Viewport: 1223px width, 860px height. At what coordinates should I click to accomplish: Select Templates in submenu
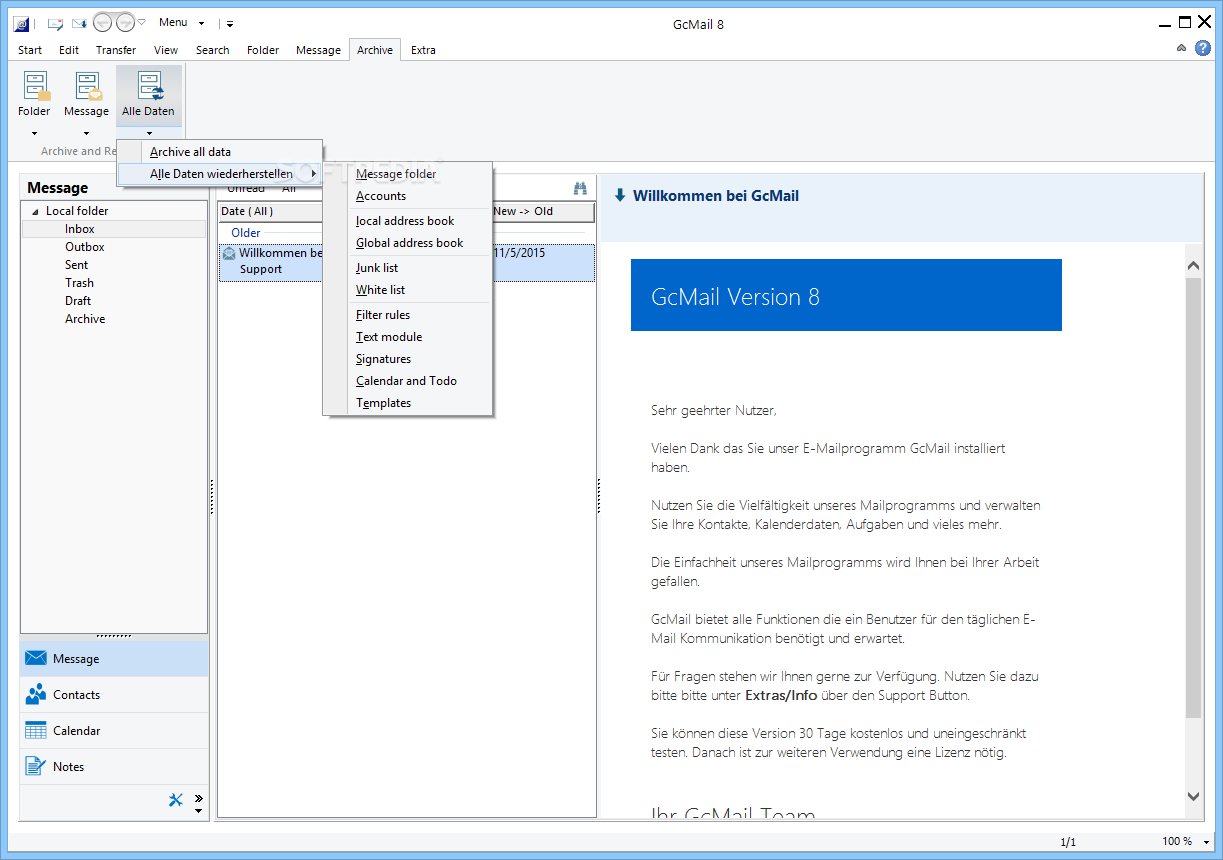point(408,403)
